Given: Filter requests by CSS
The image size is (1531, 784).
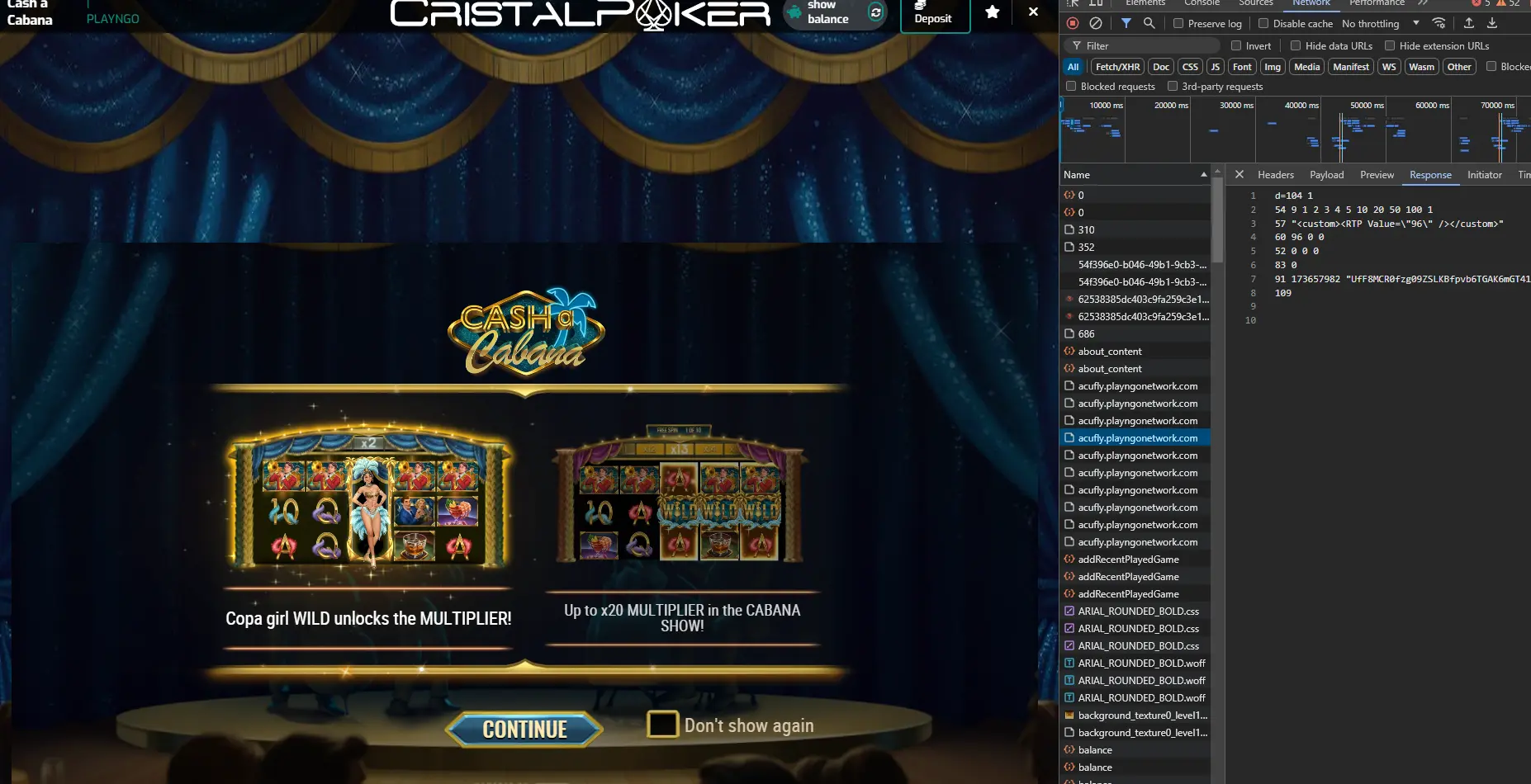Looking at the screenshot, I should (x=1189, y=67).
